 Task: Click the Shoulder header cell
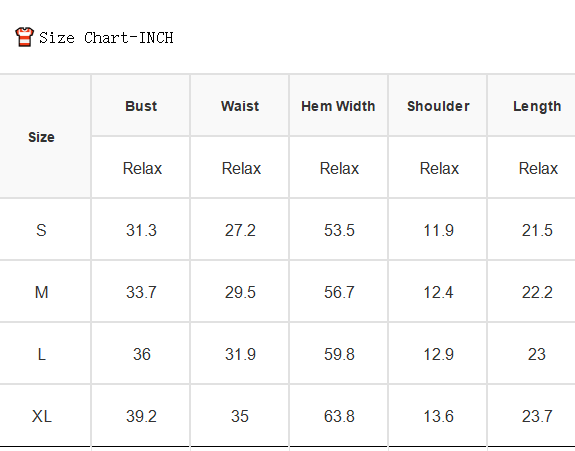(x=438, y=106)
